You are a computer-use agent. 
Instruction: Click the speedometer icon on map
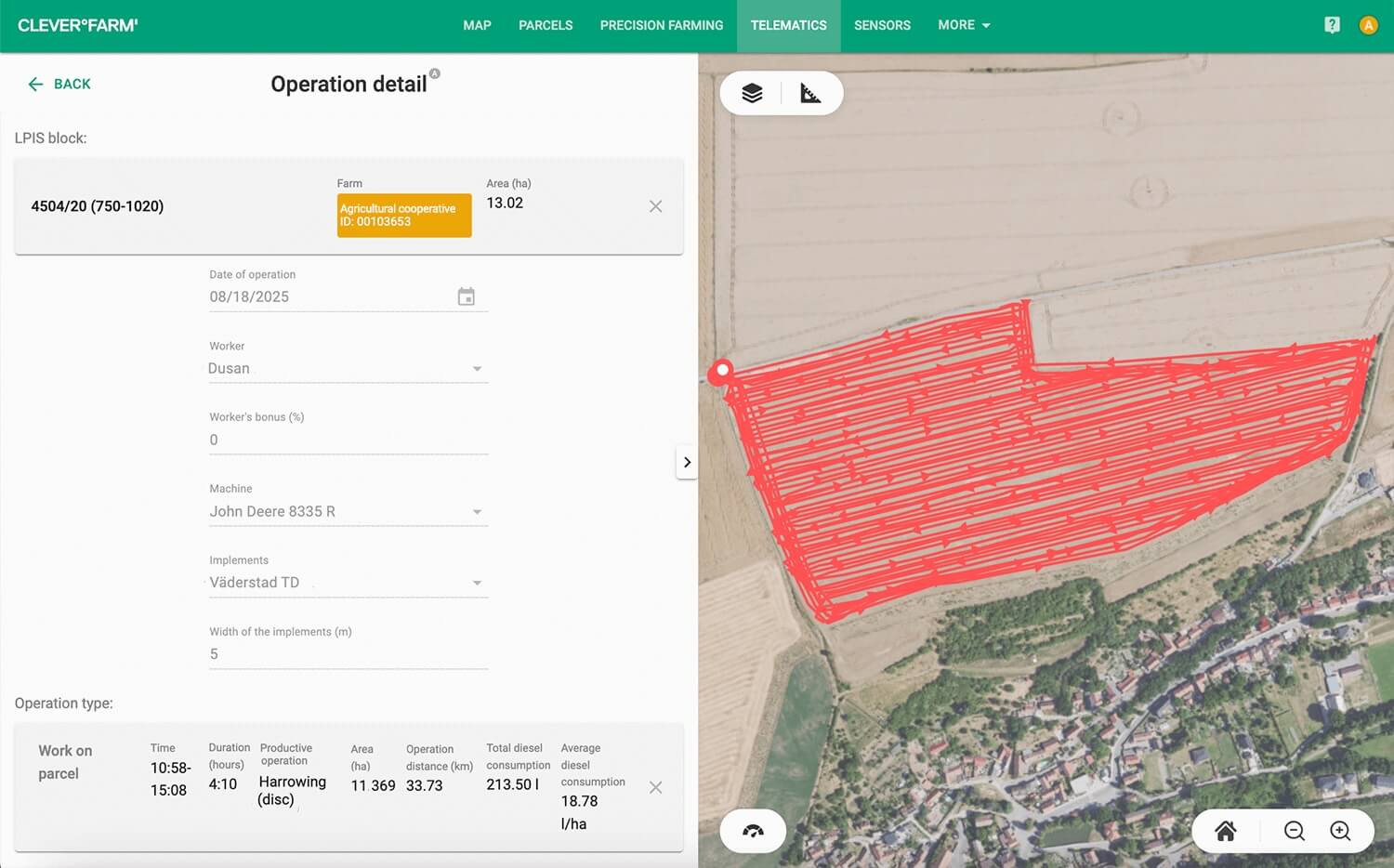pyautogui.click(x=753, y=831)
